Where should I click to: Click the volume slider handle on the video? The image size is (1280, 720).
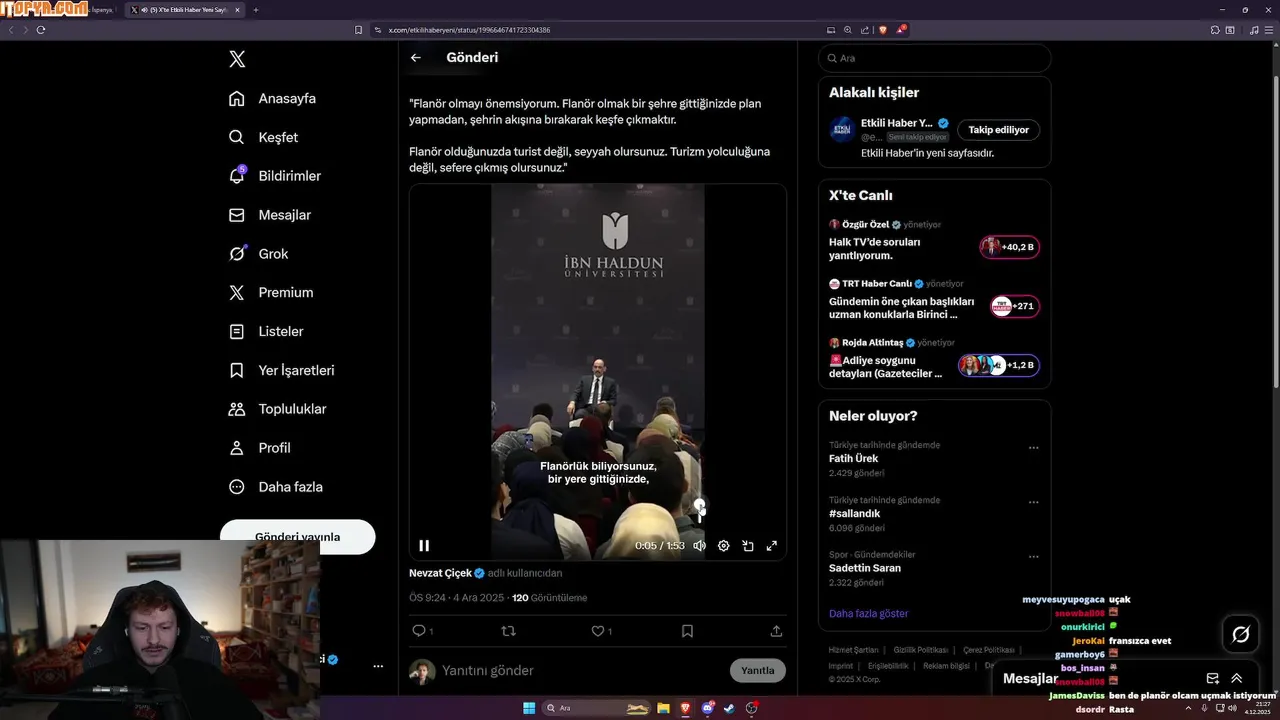700,505
